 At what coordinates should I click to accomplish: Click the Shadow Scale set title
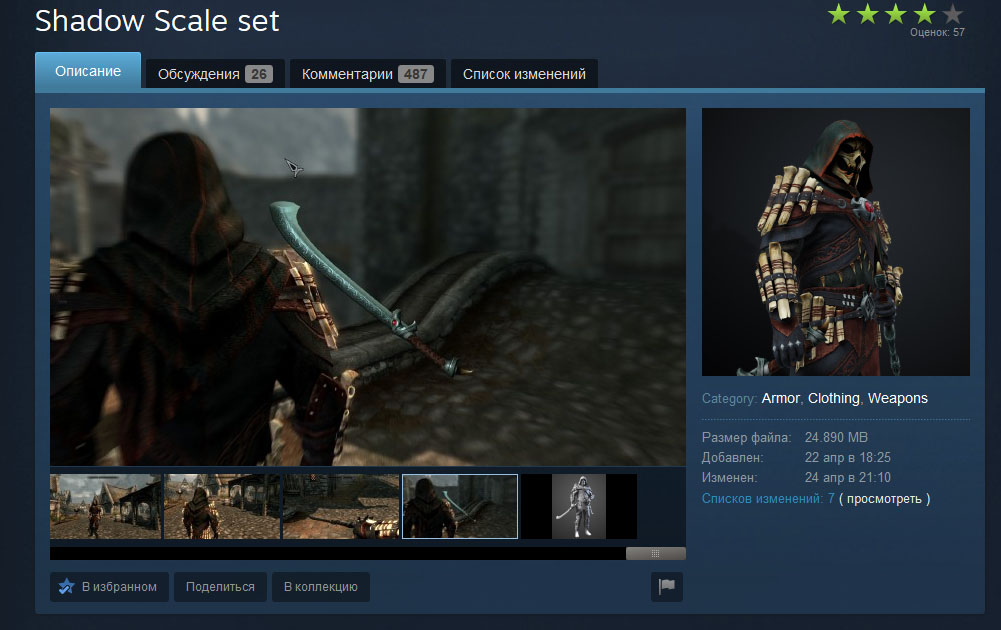coord(157,21)
